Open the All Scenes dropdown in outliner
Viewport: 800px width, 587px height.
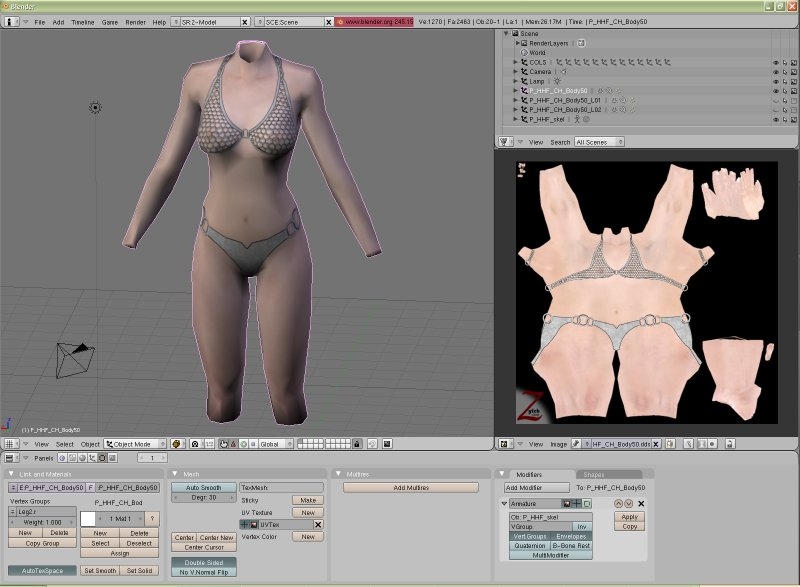coord(598,142)
